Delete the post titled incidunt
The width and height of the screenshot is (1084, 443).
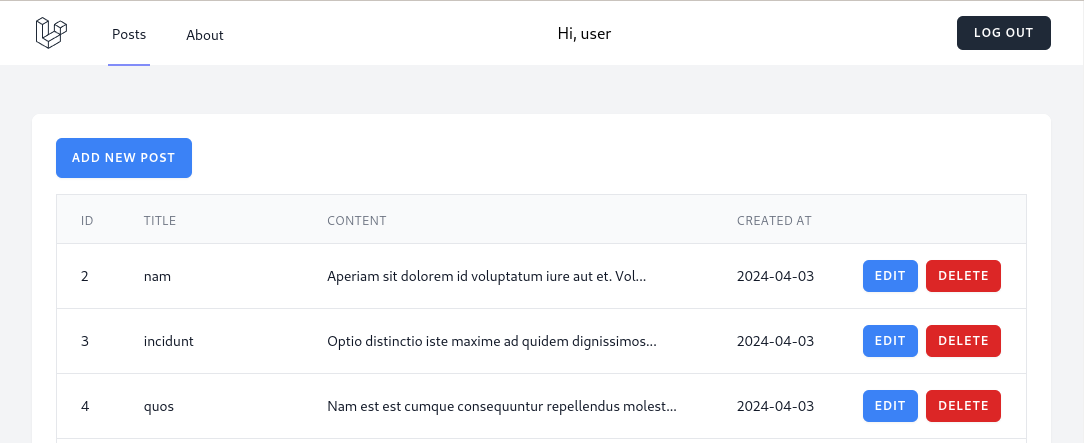click(x=963, y=341)
